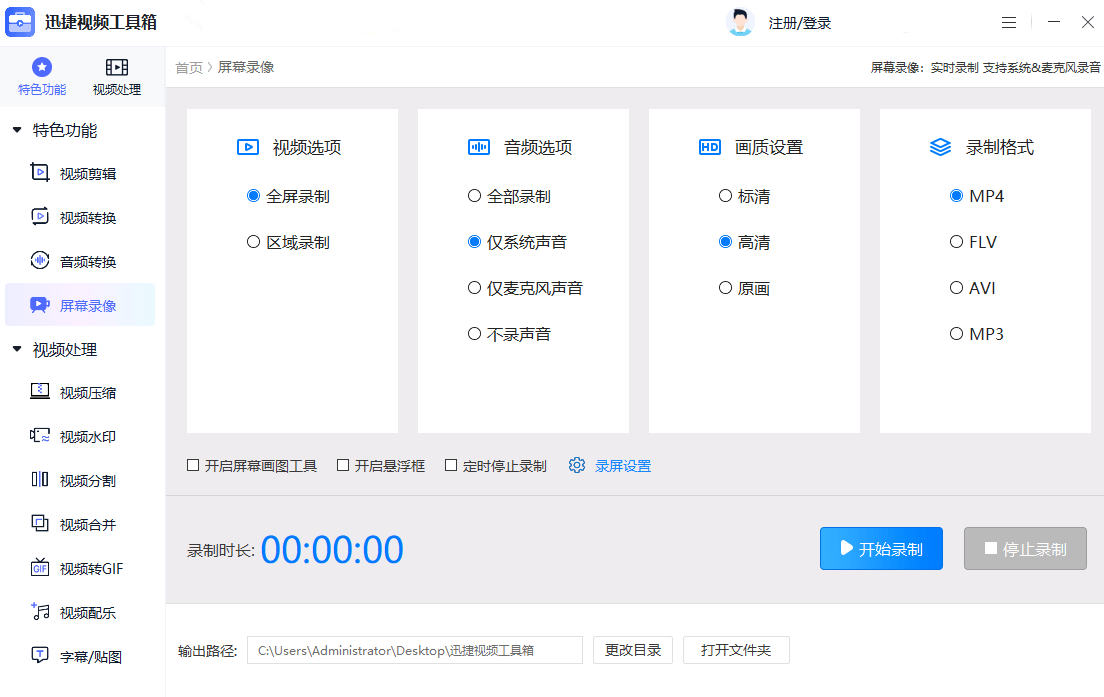Open the 音频转换 audio convert icon

[40, 261]
